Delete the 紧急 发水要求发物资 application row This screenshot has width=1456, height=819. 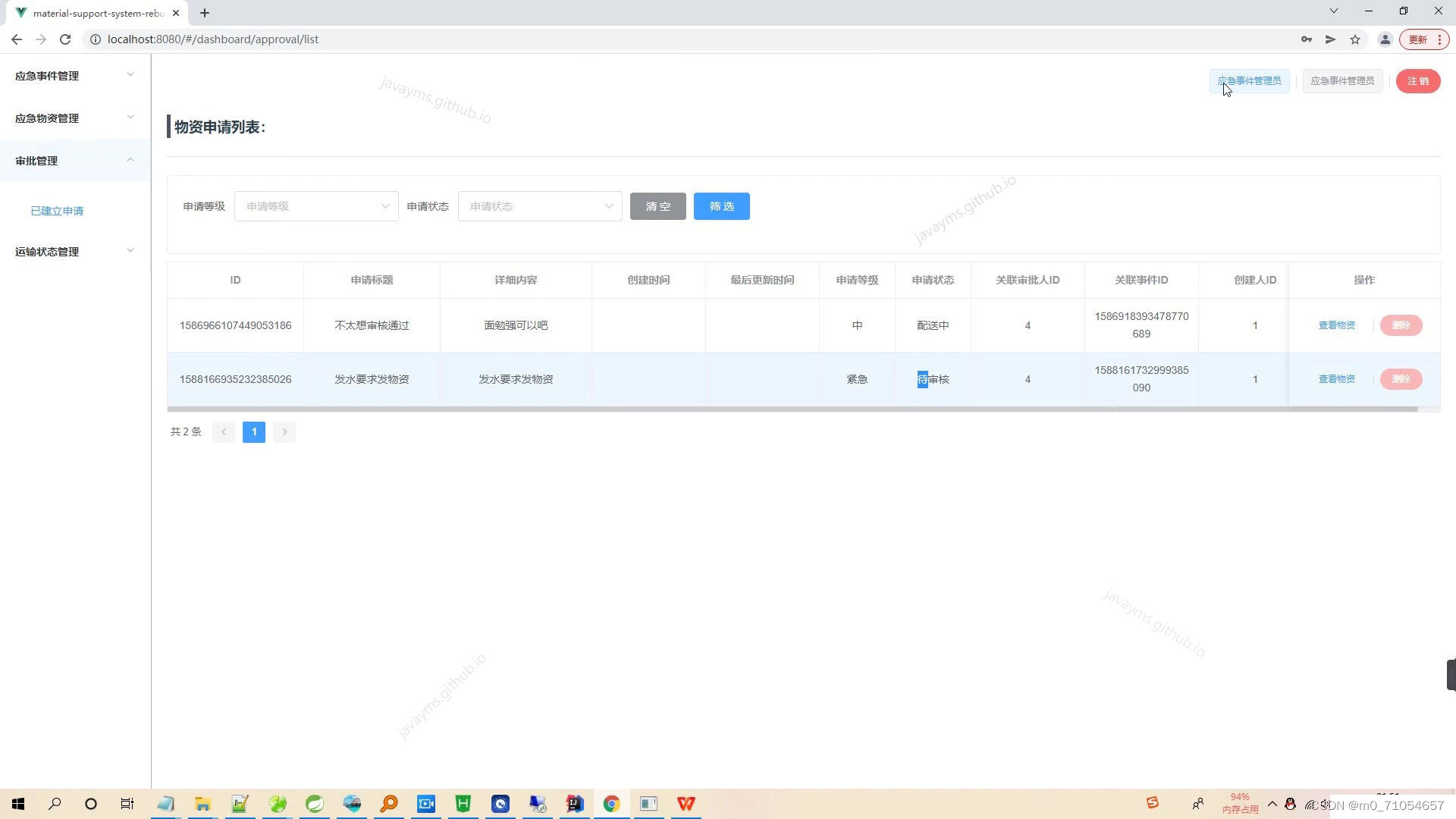click(1401, 379)
